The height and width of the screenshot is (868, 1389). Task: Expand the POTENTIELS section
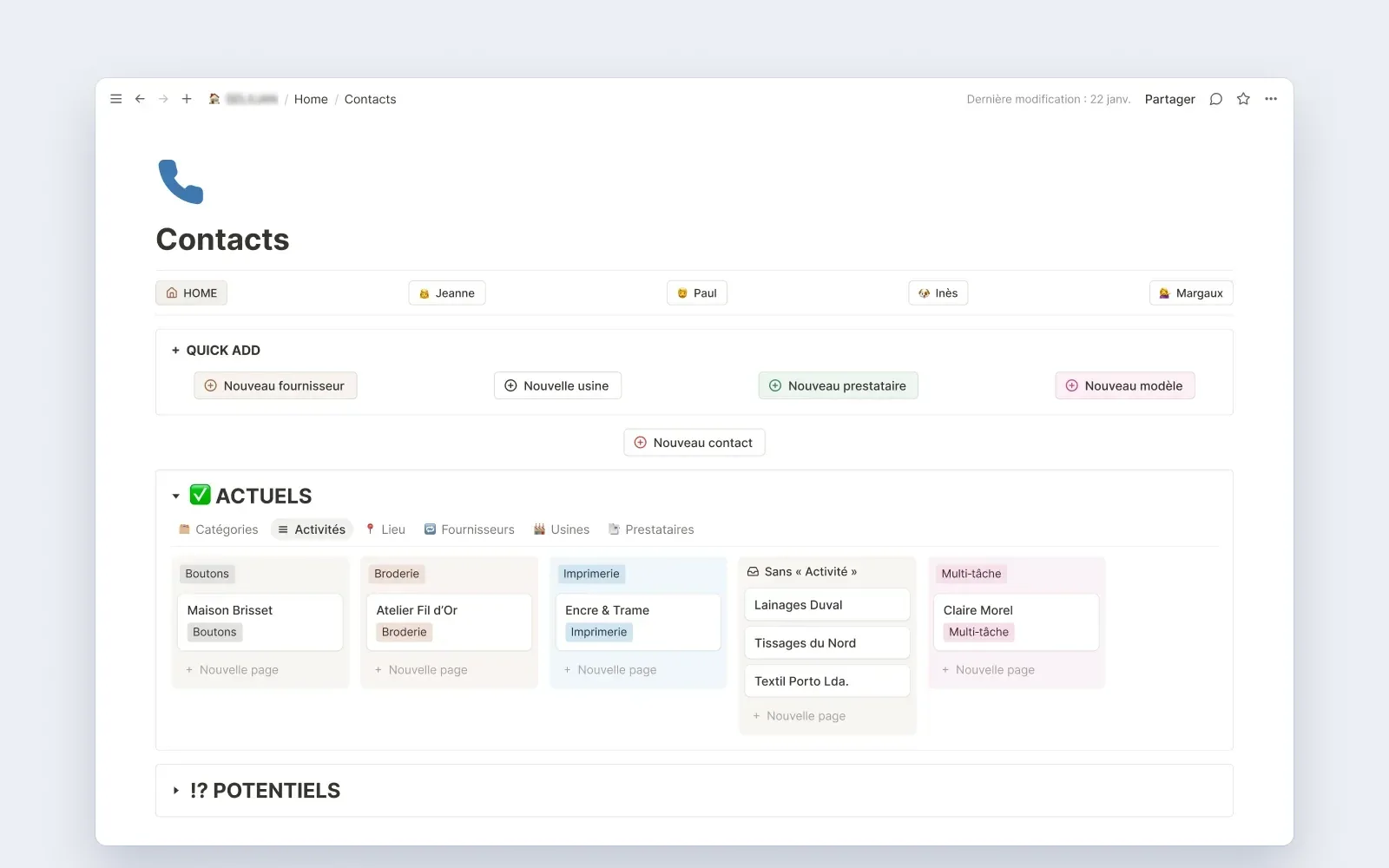[x=176, y=791]
